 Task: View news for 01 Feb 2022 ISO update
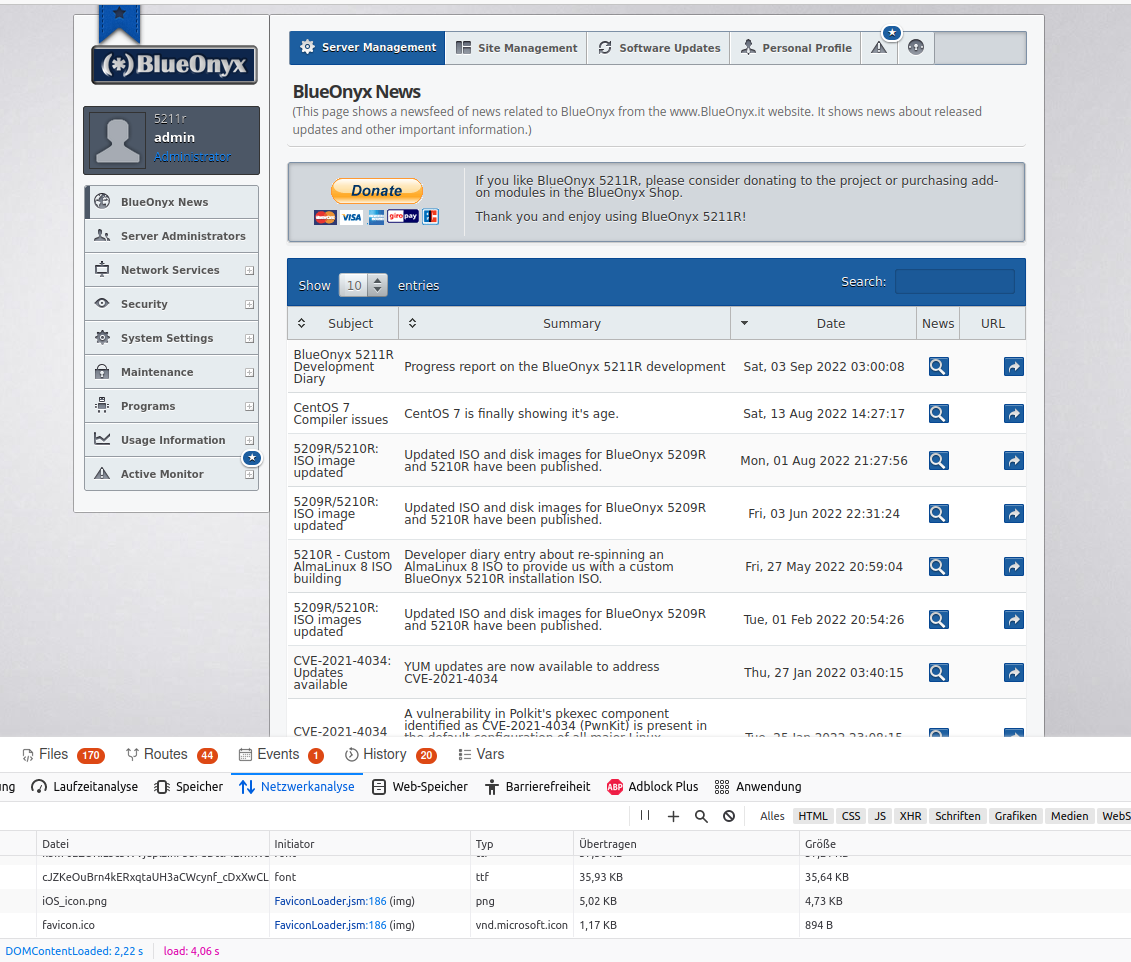click(938, 619)
